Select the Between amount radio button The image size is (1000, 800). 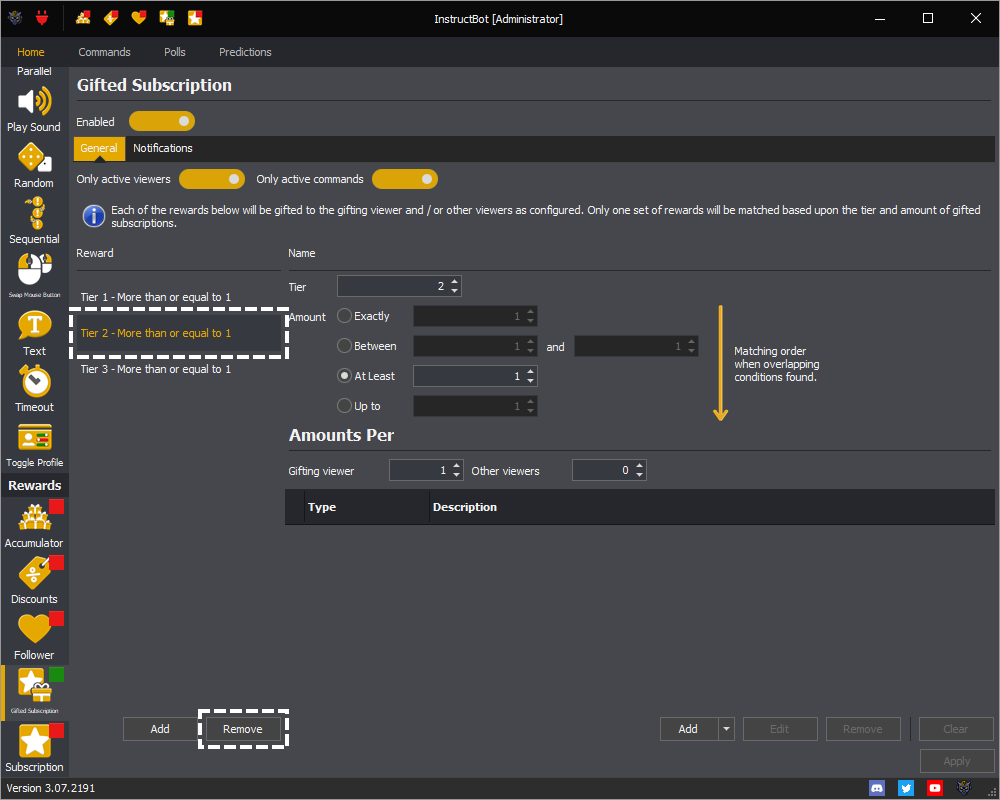point(344,346)
